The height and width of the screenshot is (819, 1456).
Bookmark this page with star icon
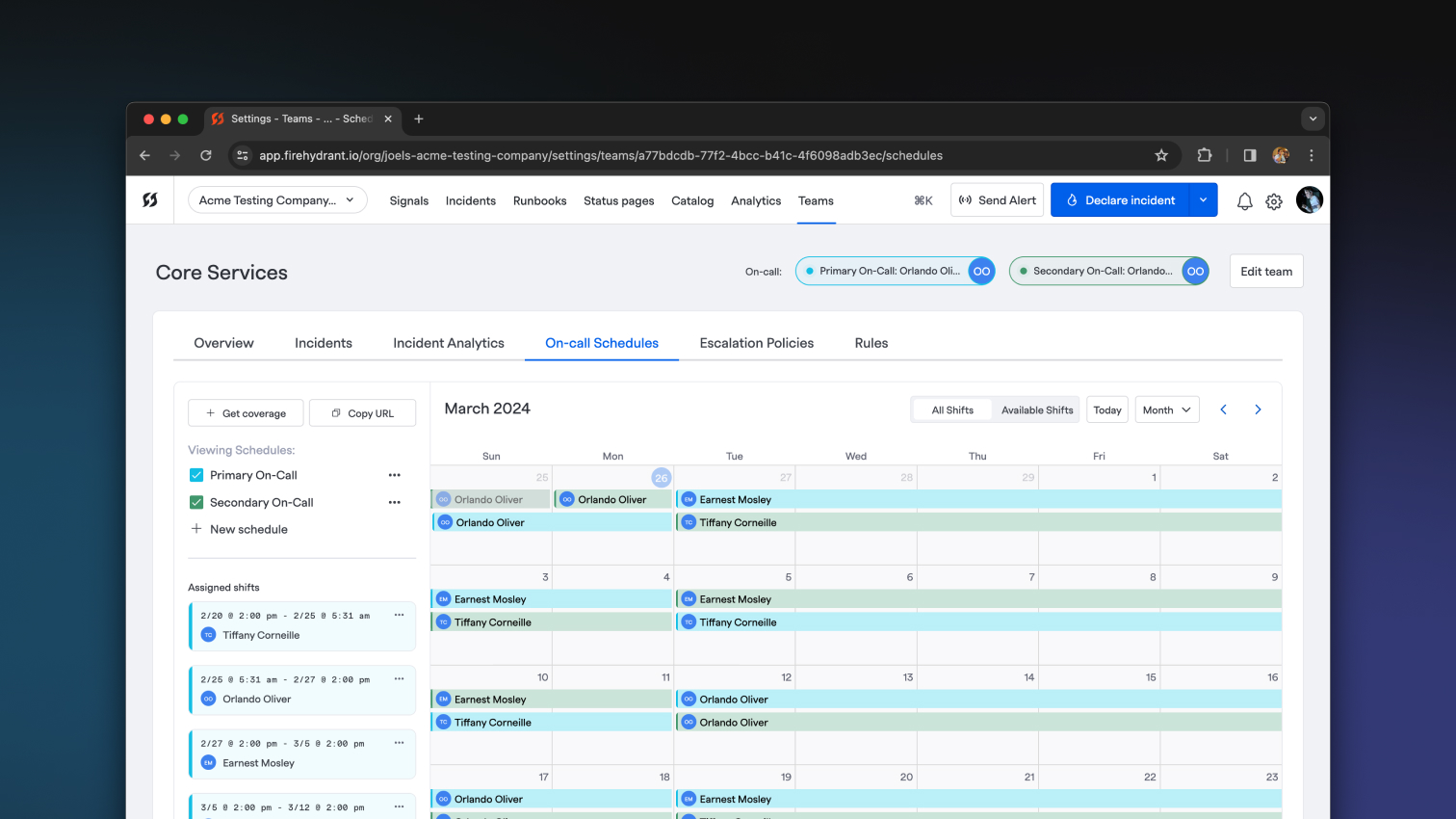tap(1161, 155)
